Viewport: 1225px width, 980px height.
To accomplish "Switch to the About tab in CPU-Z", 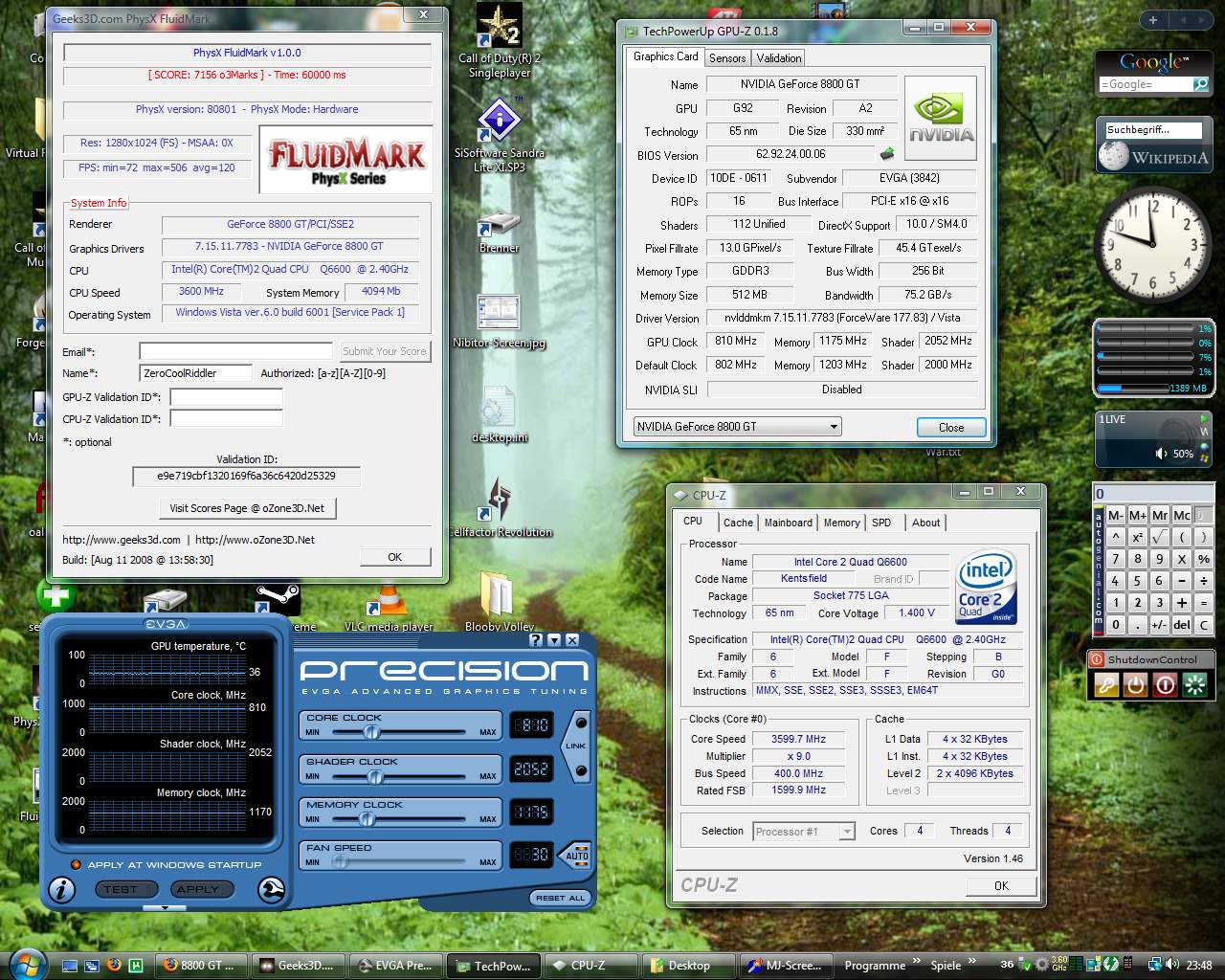I will 925,523.
